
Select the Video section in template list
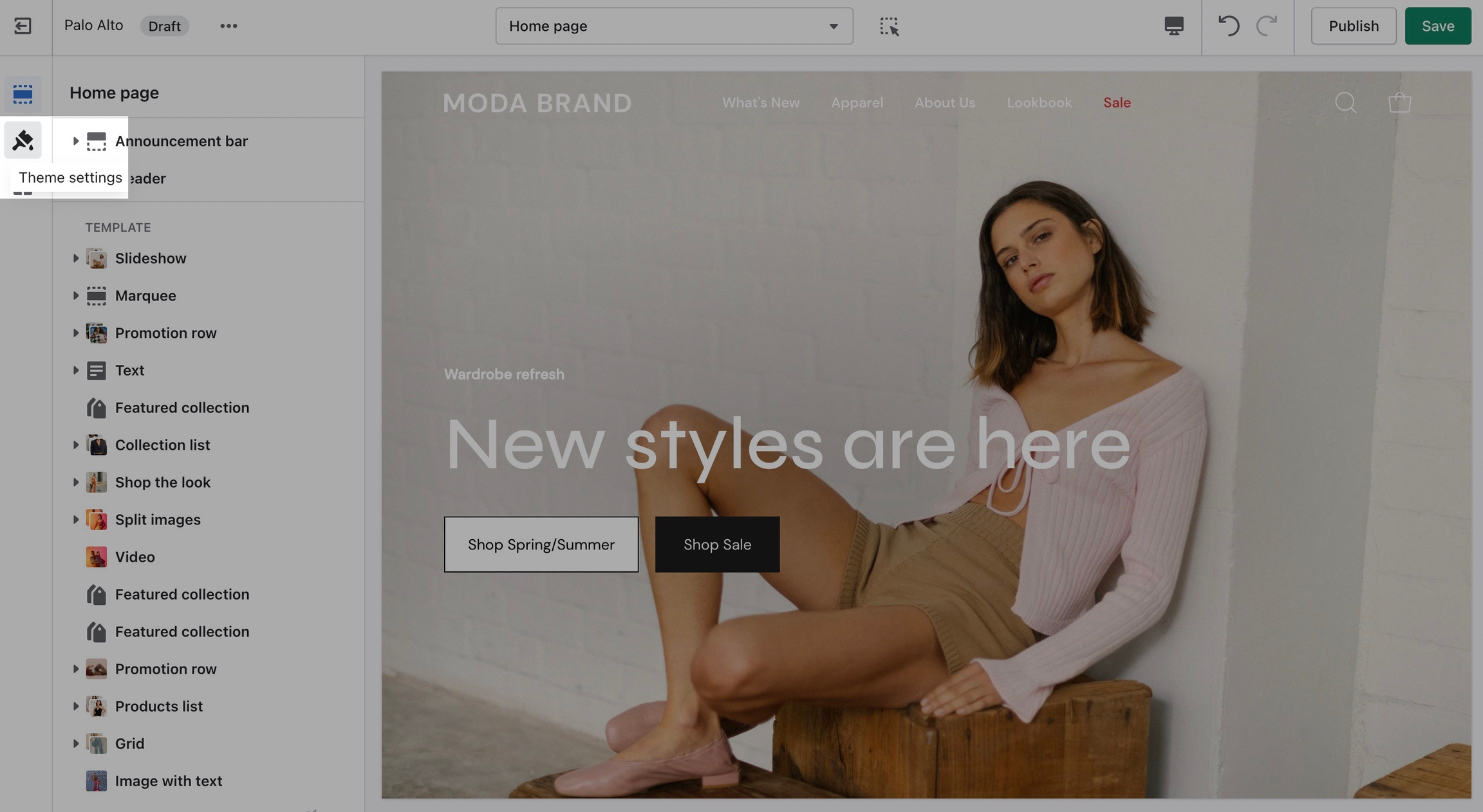pos(135,557)
